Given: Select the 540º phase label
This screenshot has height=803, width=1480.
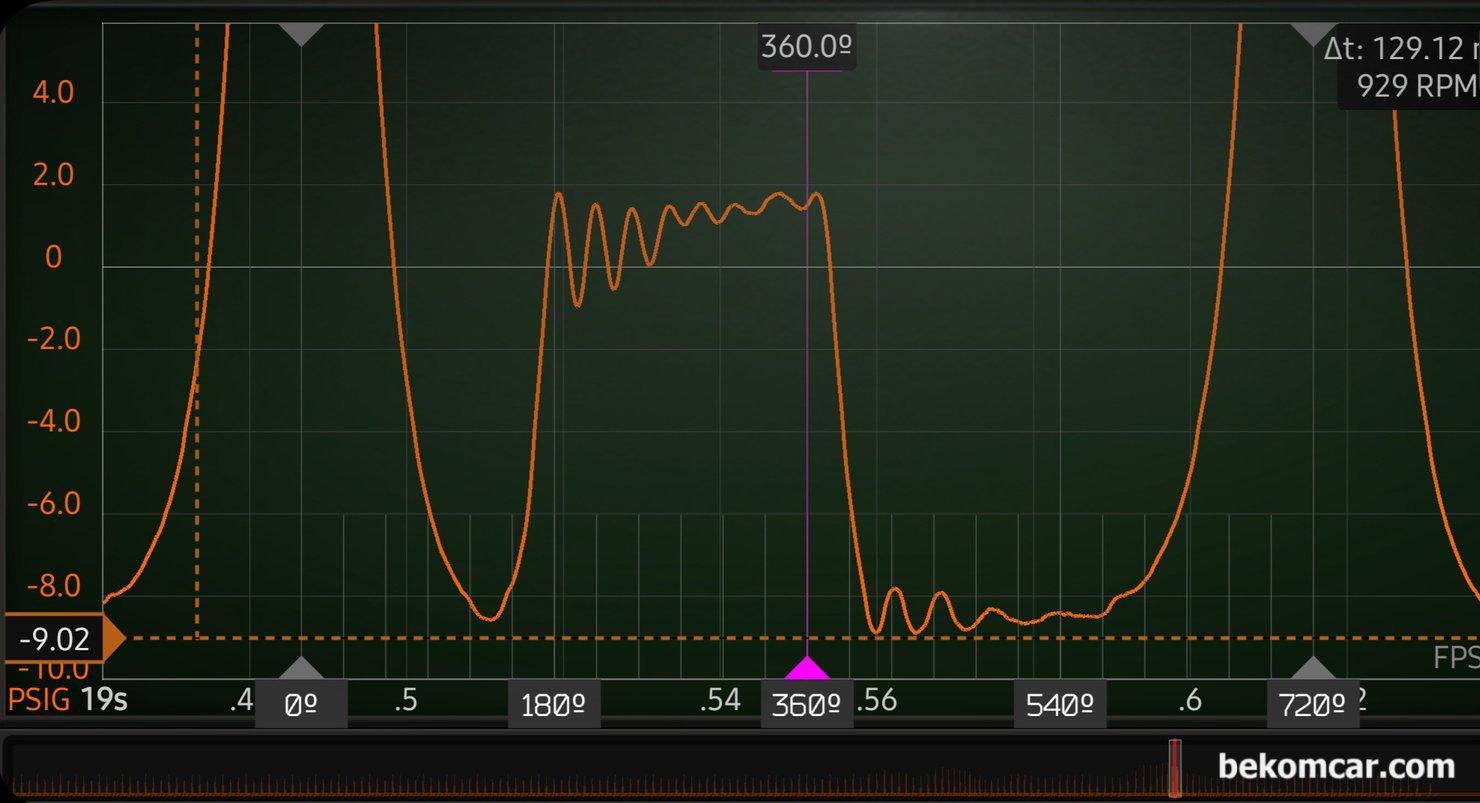Looking at the screenshot, I should [1060, 706].
